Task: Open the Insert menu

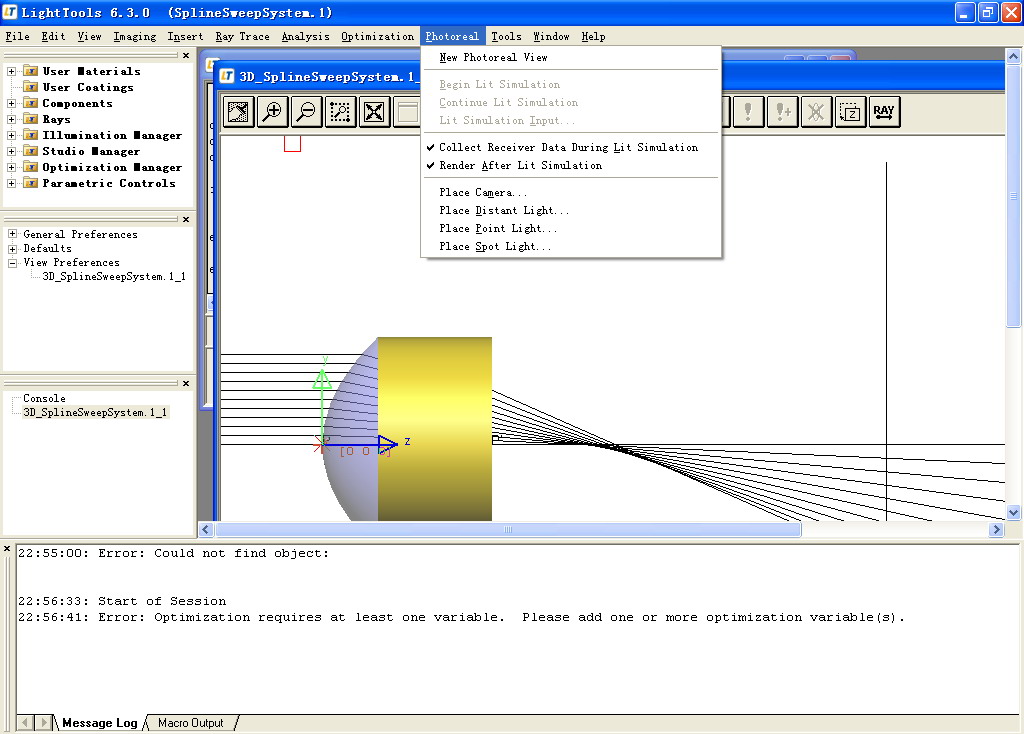Action: click(x=185, y=37)
